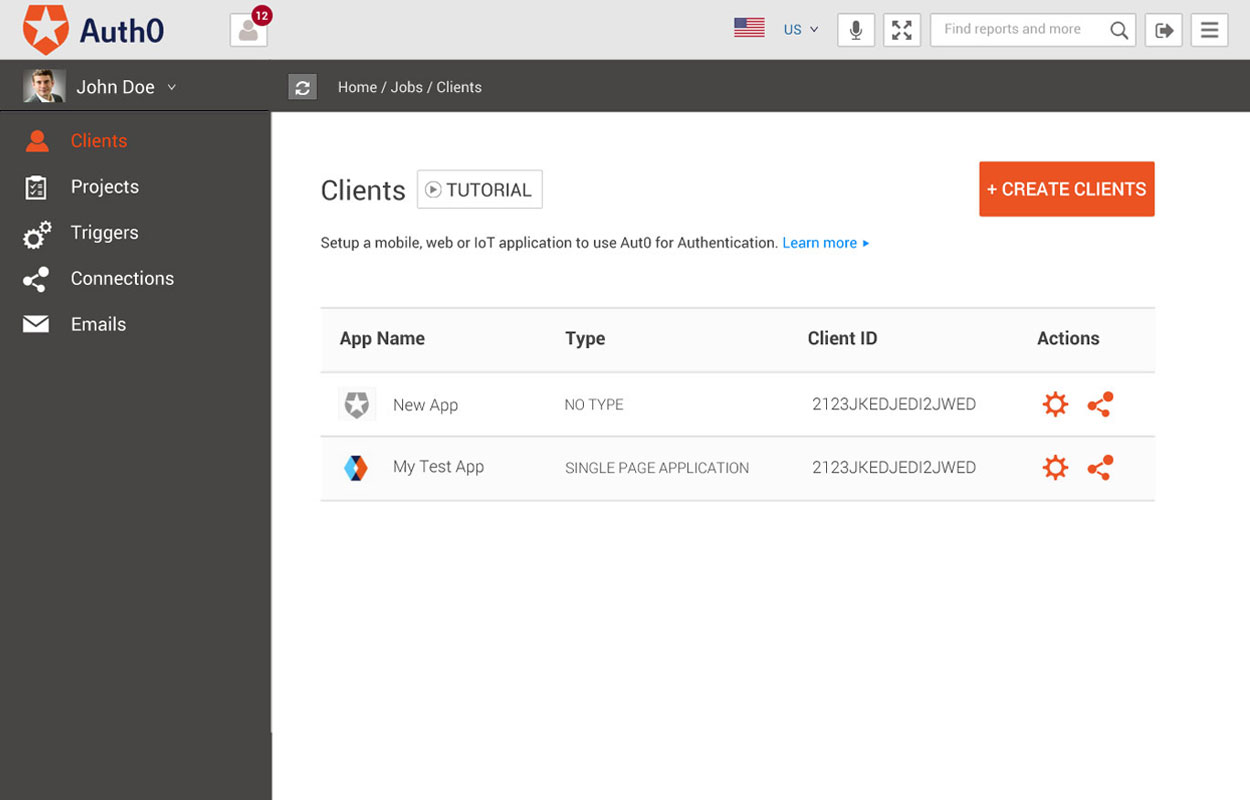This screenshot has width=1250, height=800.
Task: Click the Clients page heading
Action: (363, 190)
